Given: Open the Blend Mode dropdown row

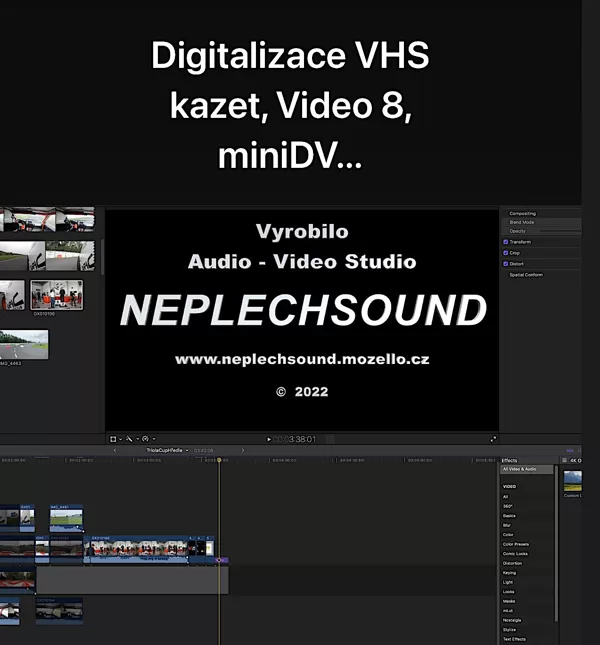Looking at the screenshot, I should [x=542, y=222].
